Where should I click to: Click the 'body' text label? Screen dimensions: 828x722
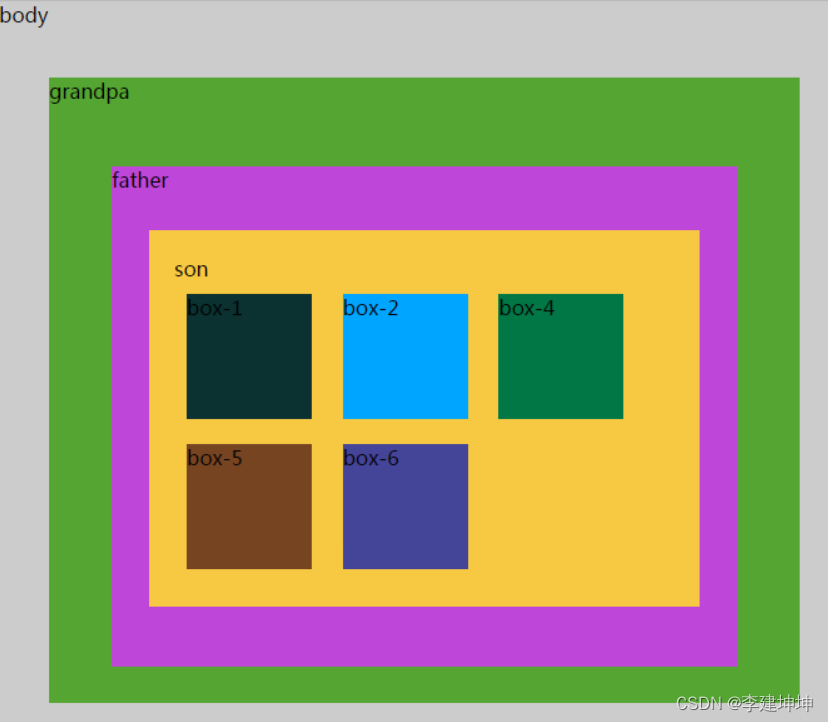pos(24,16)
